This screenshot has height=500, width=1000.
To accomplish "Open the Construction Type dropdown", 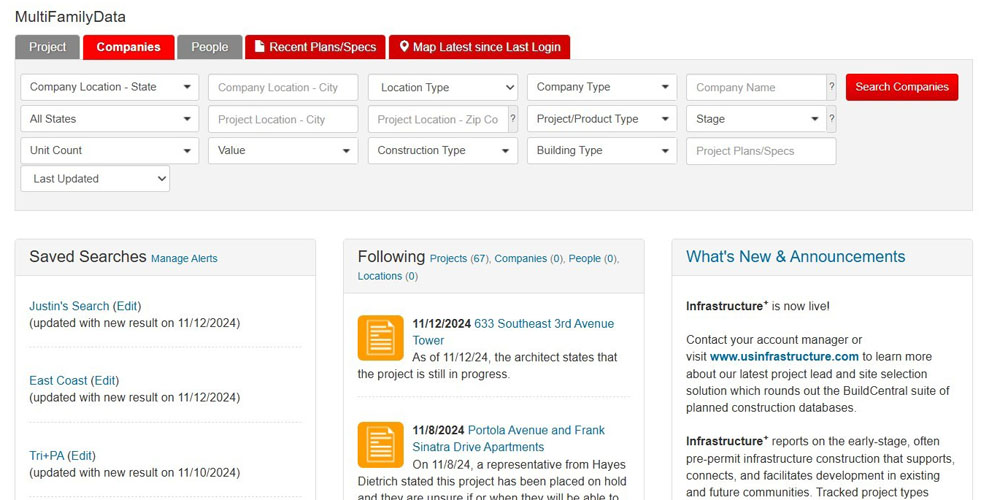I will point(442,150).
